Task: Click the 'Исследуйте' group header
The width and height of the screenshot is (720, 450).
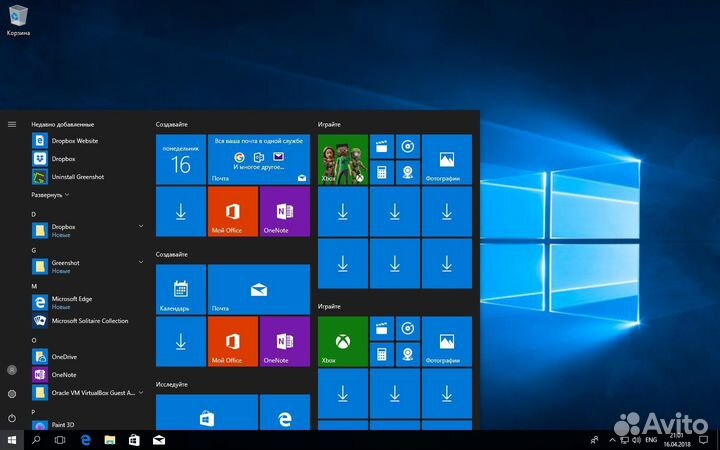Action: (x=171, y=384)
